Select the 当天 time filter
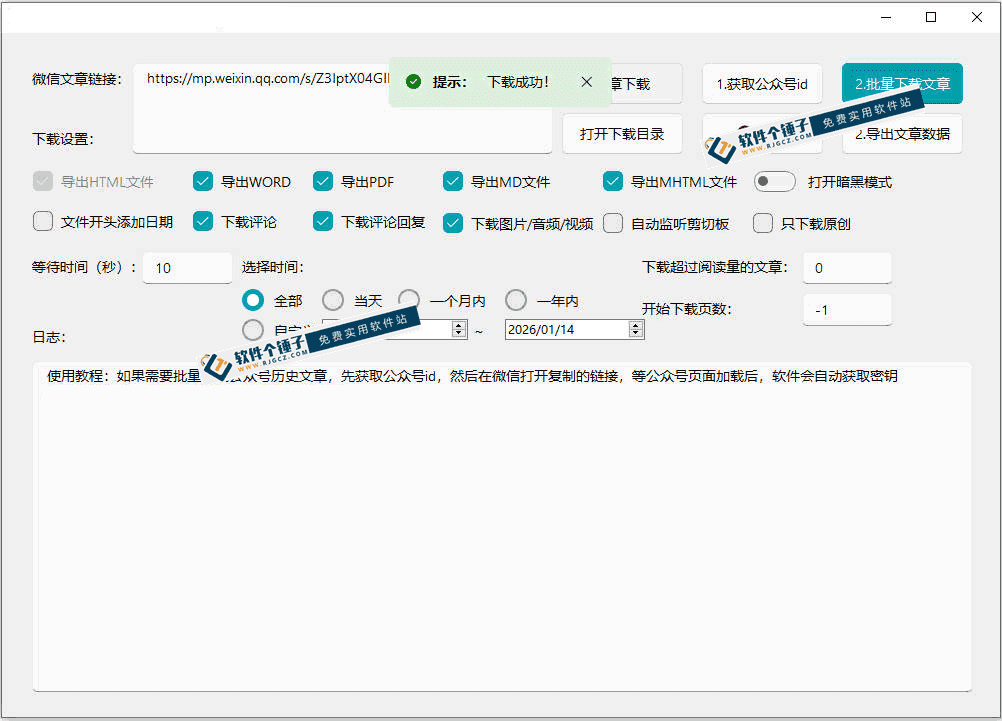 pyautogui.click(x=332, y=299)
